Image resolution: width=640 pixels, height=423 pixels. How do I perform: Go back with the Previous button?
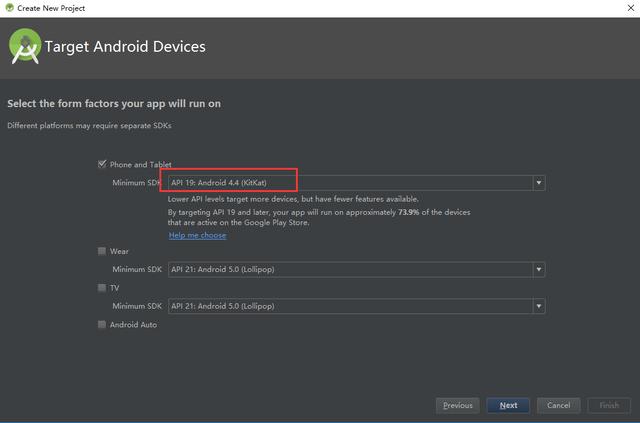[x=458, y=405]
